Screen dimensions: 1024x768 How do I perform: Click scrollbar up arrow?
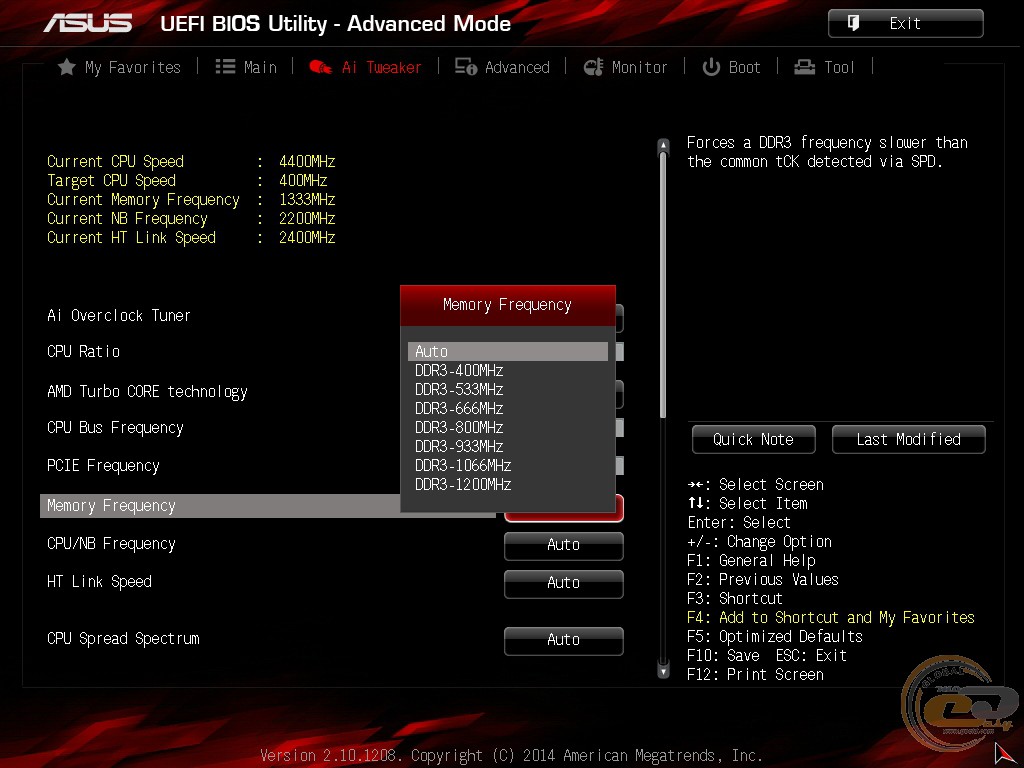click(x=664, y=145)
